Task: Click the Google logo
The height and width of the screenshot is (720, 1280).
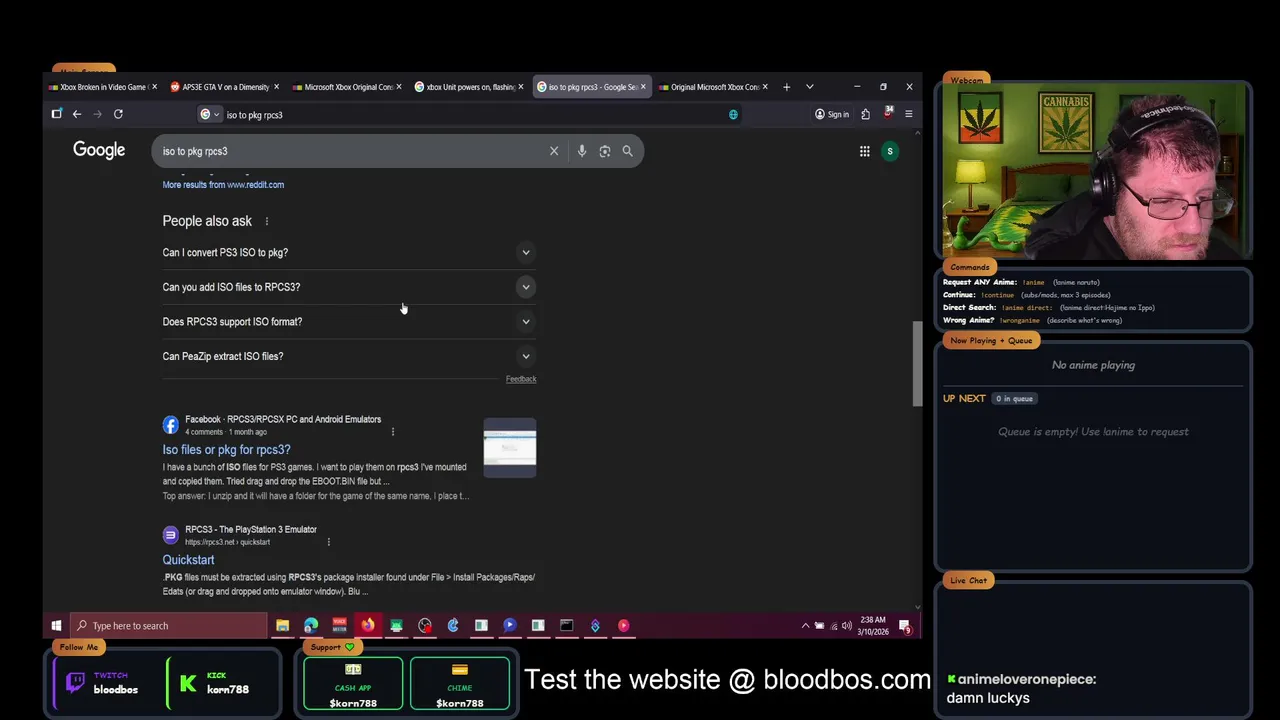Action: pos(99,150)
